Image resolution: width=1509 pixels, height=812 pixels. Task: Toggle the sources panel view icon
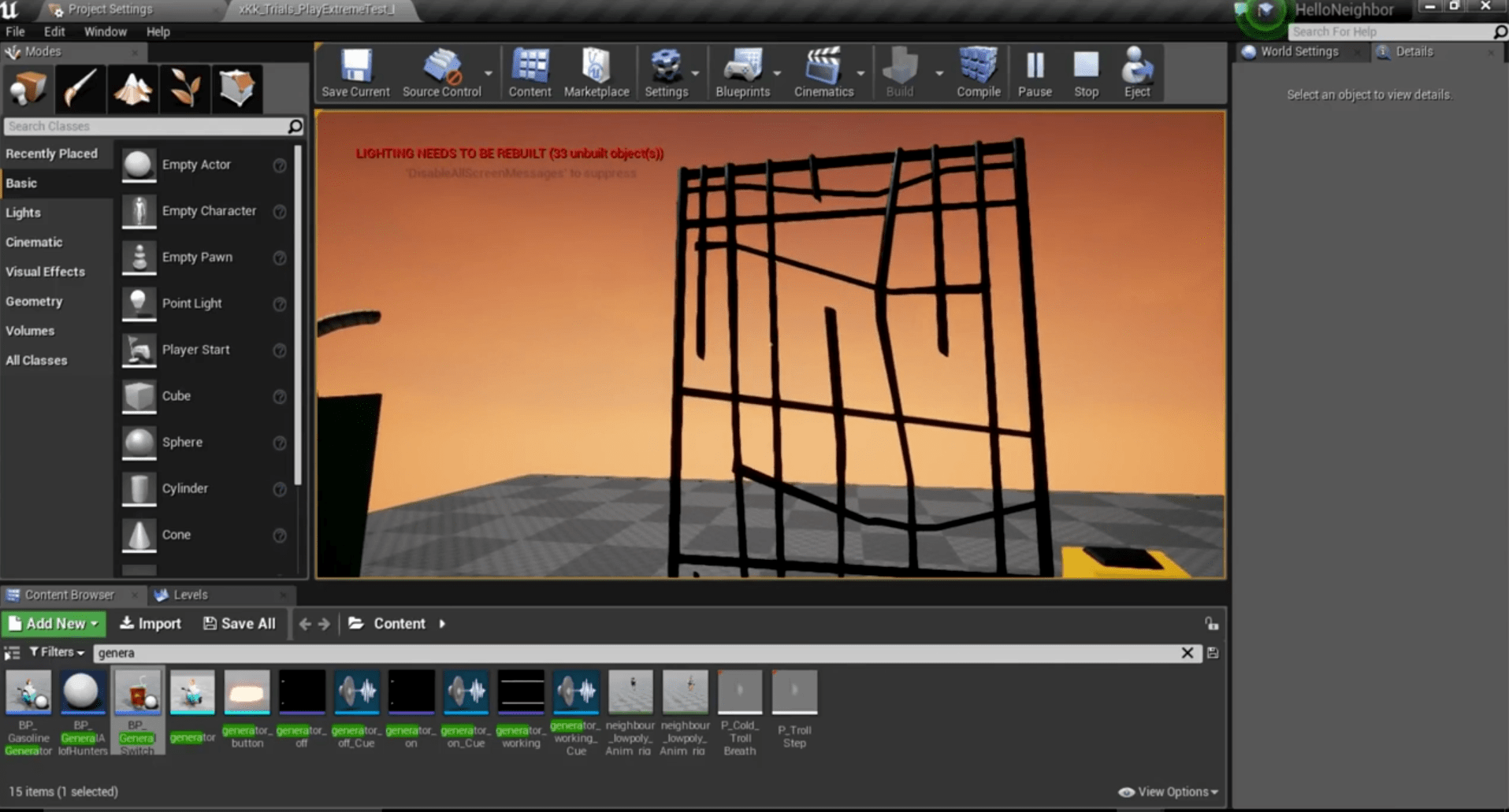[x=12, y=653]
